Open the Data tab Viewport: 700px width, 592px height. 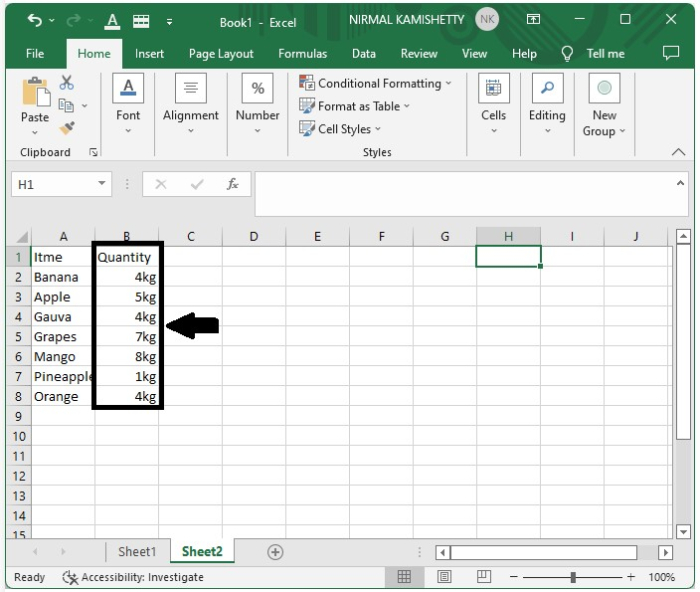tap(363, 54)
